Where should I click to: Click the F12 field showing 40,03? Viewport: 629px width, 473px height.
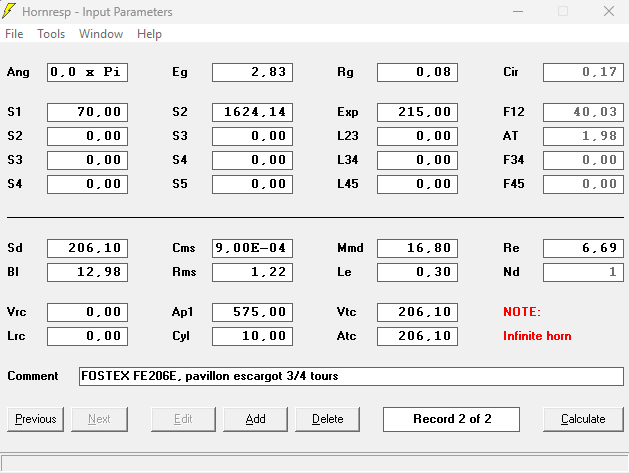[x=583, y=112]
